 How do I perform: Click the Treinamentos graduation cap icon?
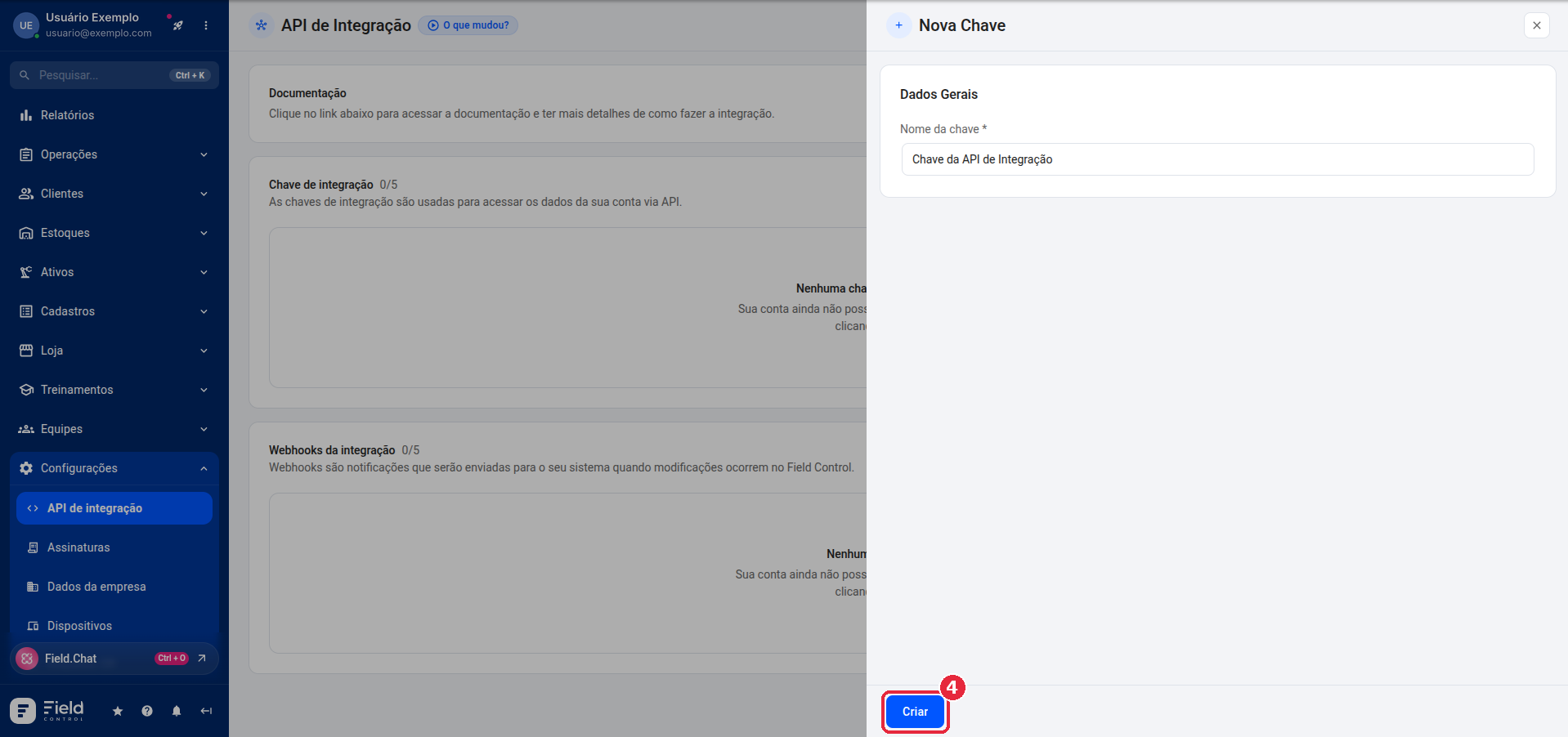coord(26,390)
